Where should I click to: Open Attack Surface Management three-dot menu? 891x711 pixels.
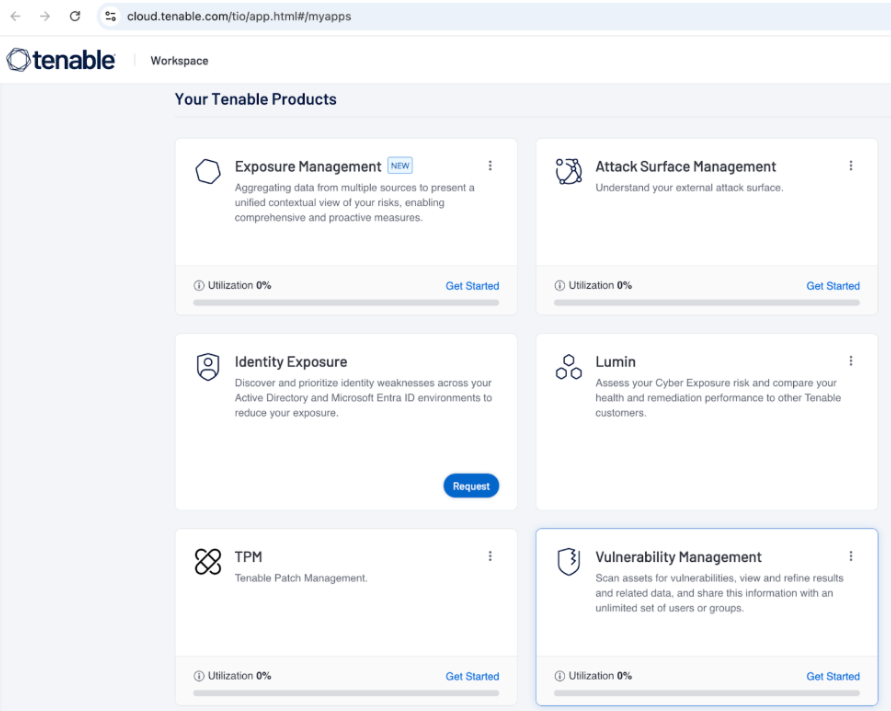[x=851, y=166]
